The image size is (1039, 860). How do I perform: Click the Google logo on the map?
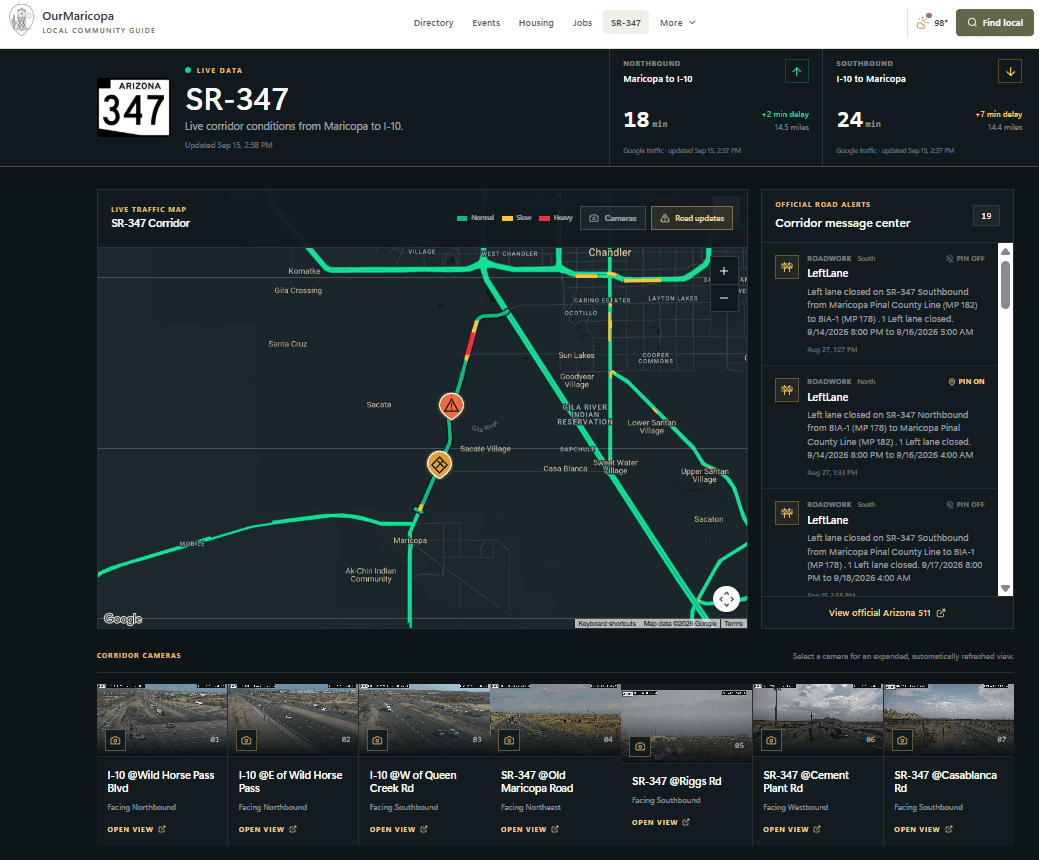tap(123, 619)
